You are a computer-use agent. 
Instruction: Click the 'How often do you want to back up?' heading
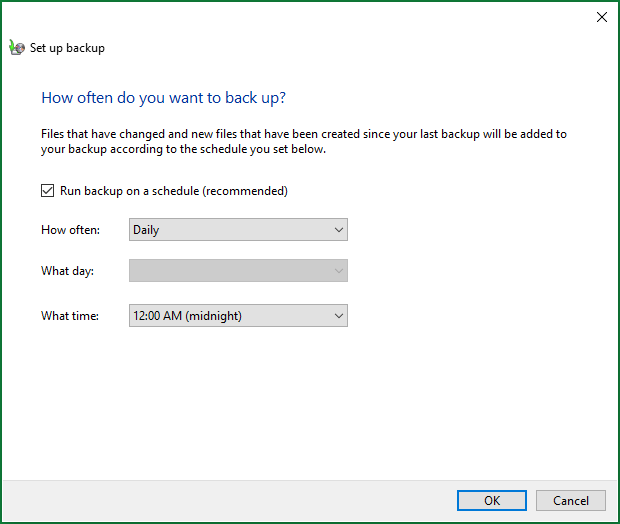tap(163, 98)
